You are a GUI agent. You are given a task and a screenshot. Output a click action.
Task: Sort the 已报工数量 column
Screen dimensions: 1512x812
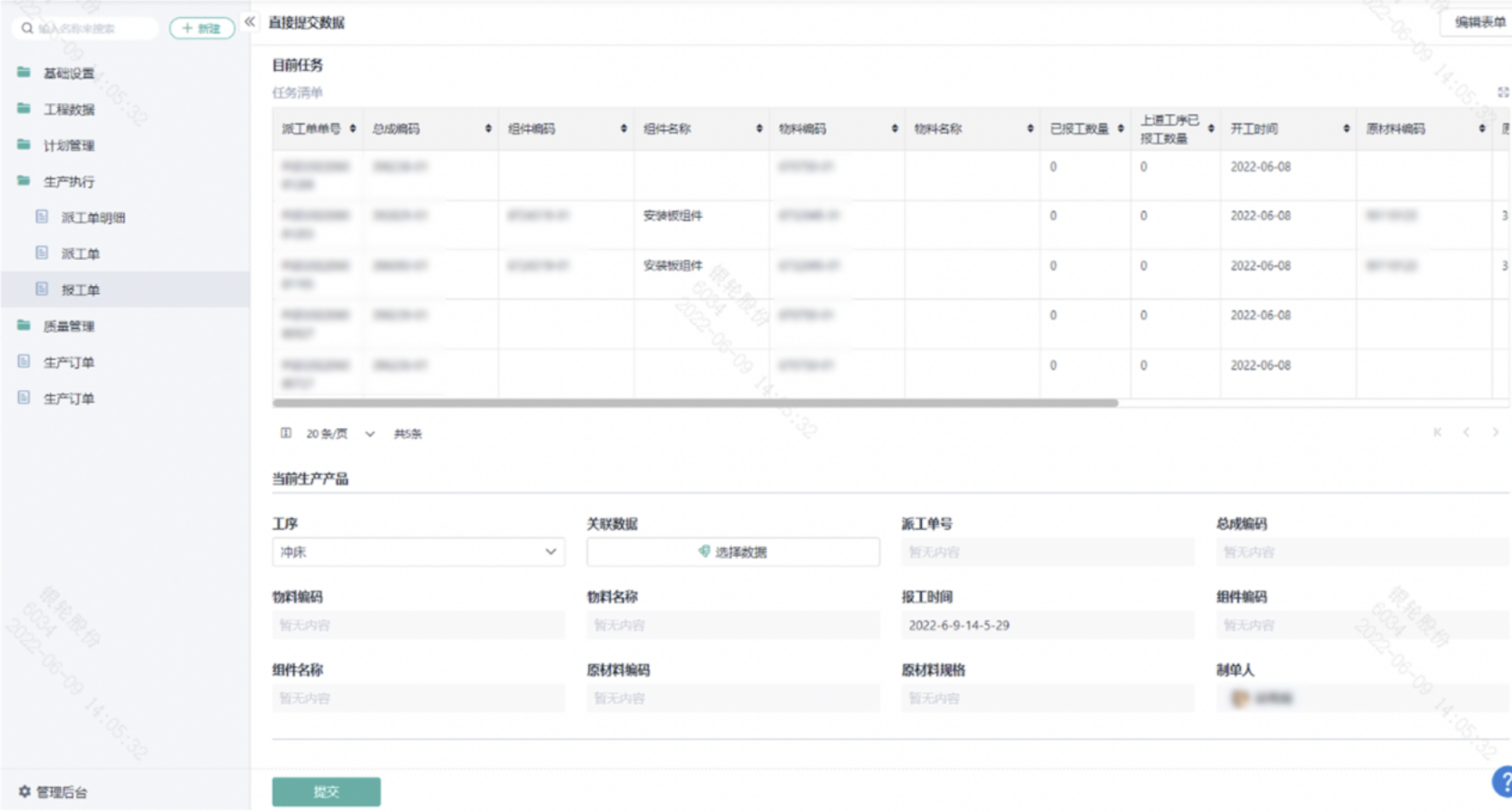tap(1120, 129)
